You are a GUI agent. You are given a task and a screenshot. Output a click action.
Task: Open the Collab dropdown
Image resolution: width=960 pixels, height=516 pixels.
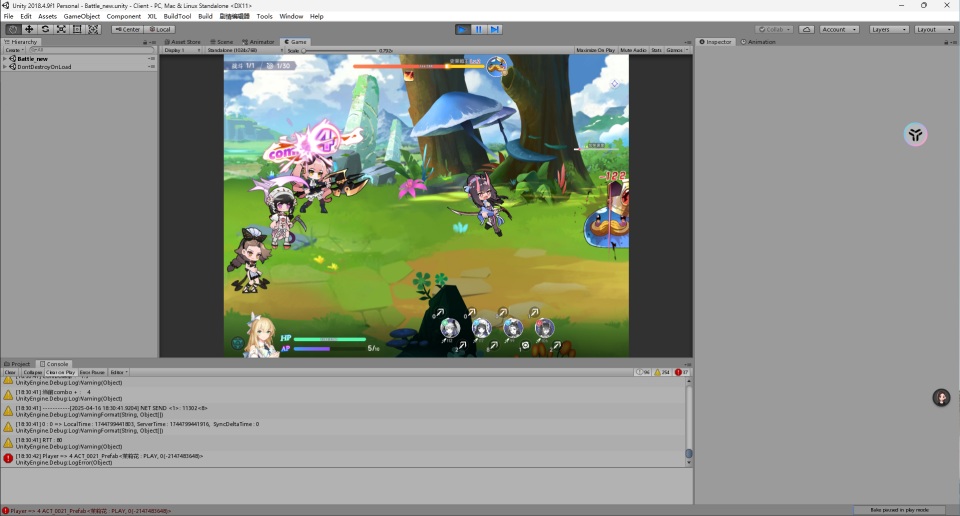click(774, 29)
